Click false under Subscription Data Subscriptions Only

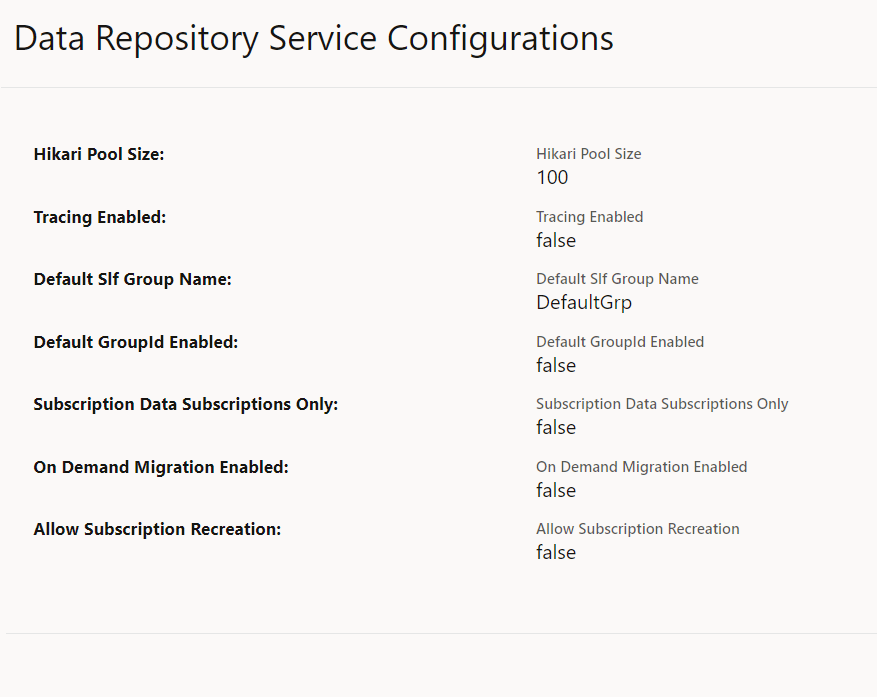coord(555,428)
